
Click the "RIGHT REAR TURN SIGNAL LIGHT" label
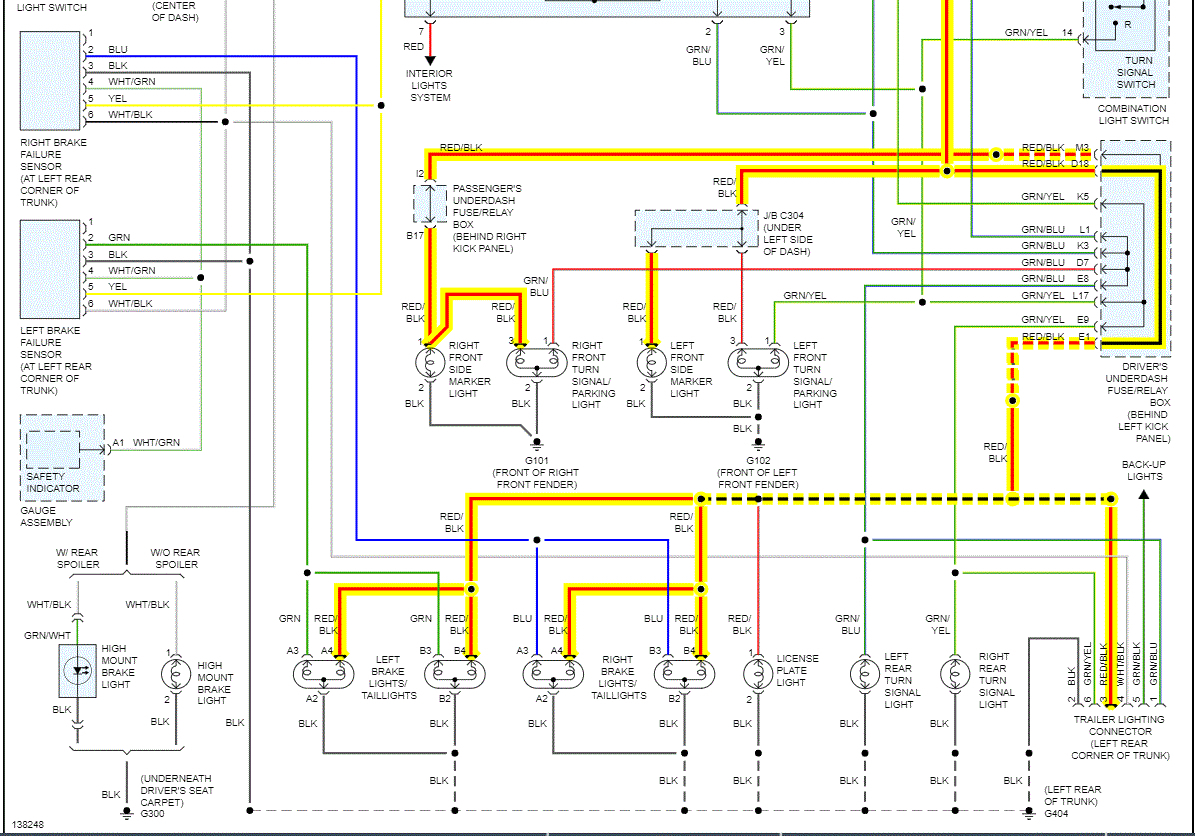(996, 681)
